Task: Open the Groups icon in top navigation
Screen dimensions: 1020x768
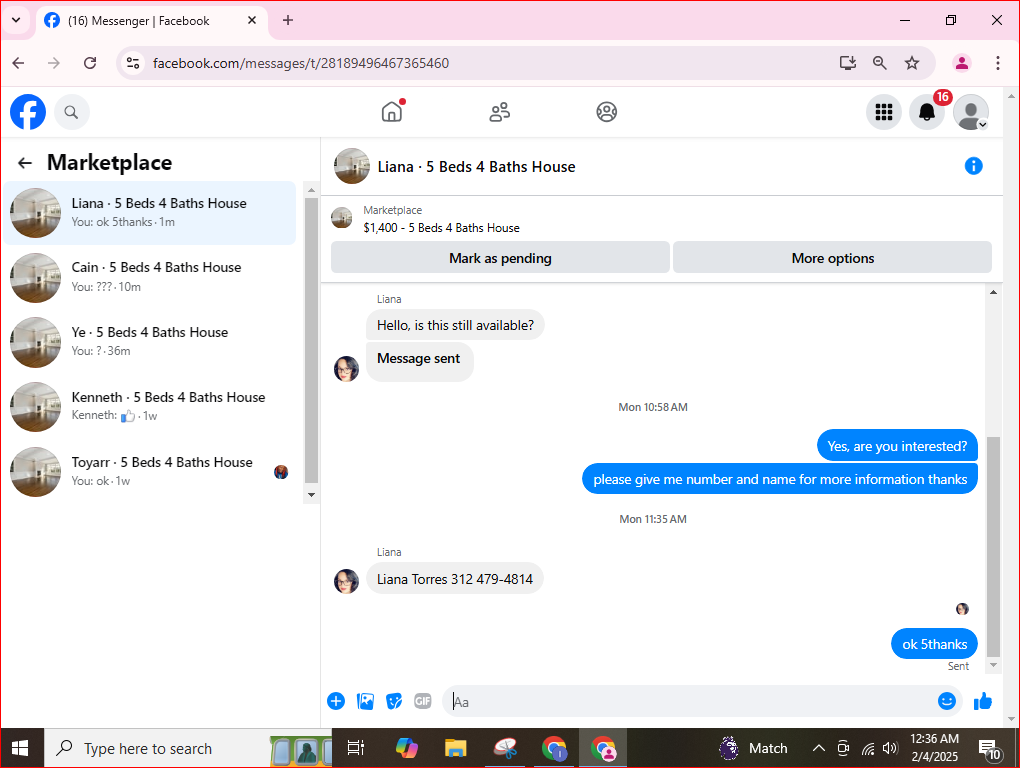Action: 606,112
